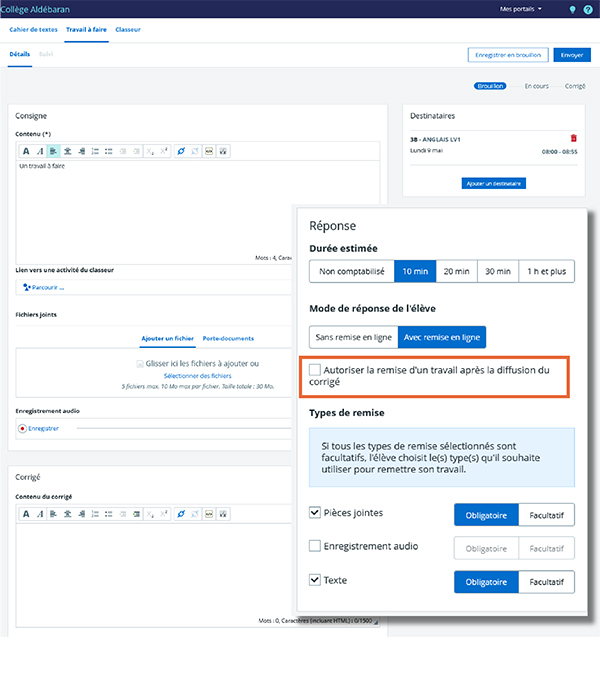This screenshot has width=600, height=700.
Task: Enable submission after correction is published
Action: [x=315, y=370]
